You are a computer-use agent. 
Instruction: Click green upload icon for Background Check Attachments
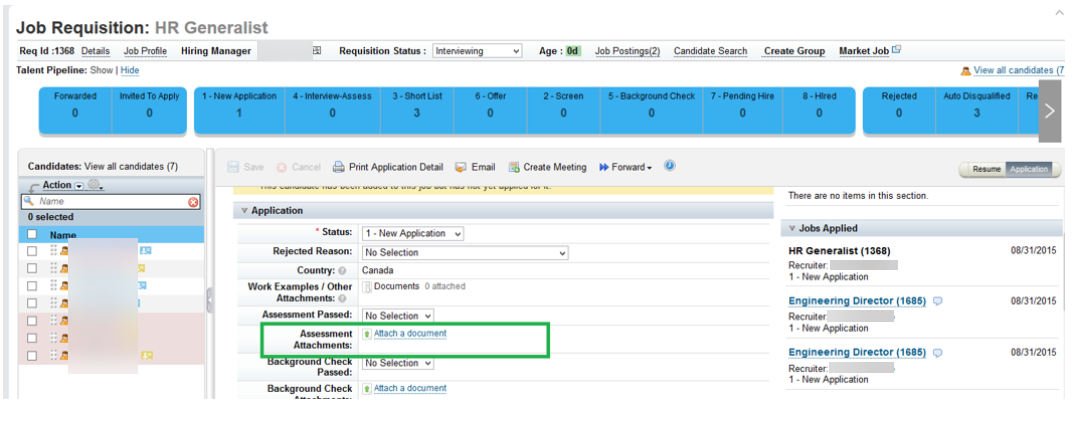pos(367,389)
